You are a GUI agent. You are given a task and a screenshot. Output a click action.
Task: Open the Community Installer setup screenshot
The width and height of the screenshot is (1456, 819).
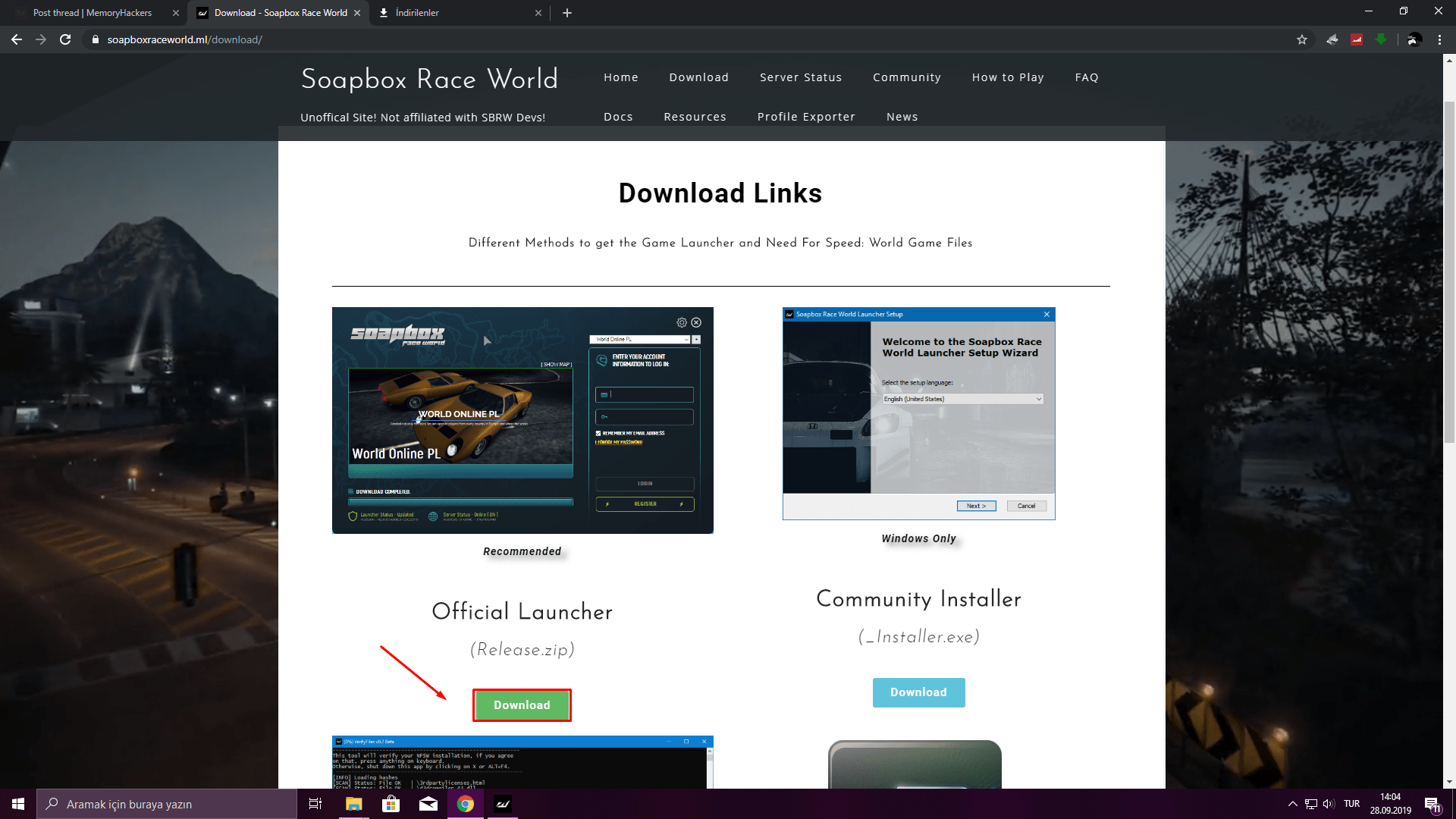coord(918,413)
